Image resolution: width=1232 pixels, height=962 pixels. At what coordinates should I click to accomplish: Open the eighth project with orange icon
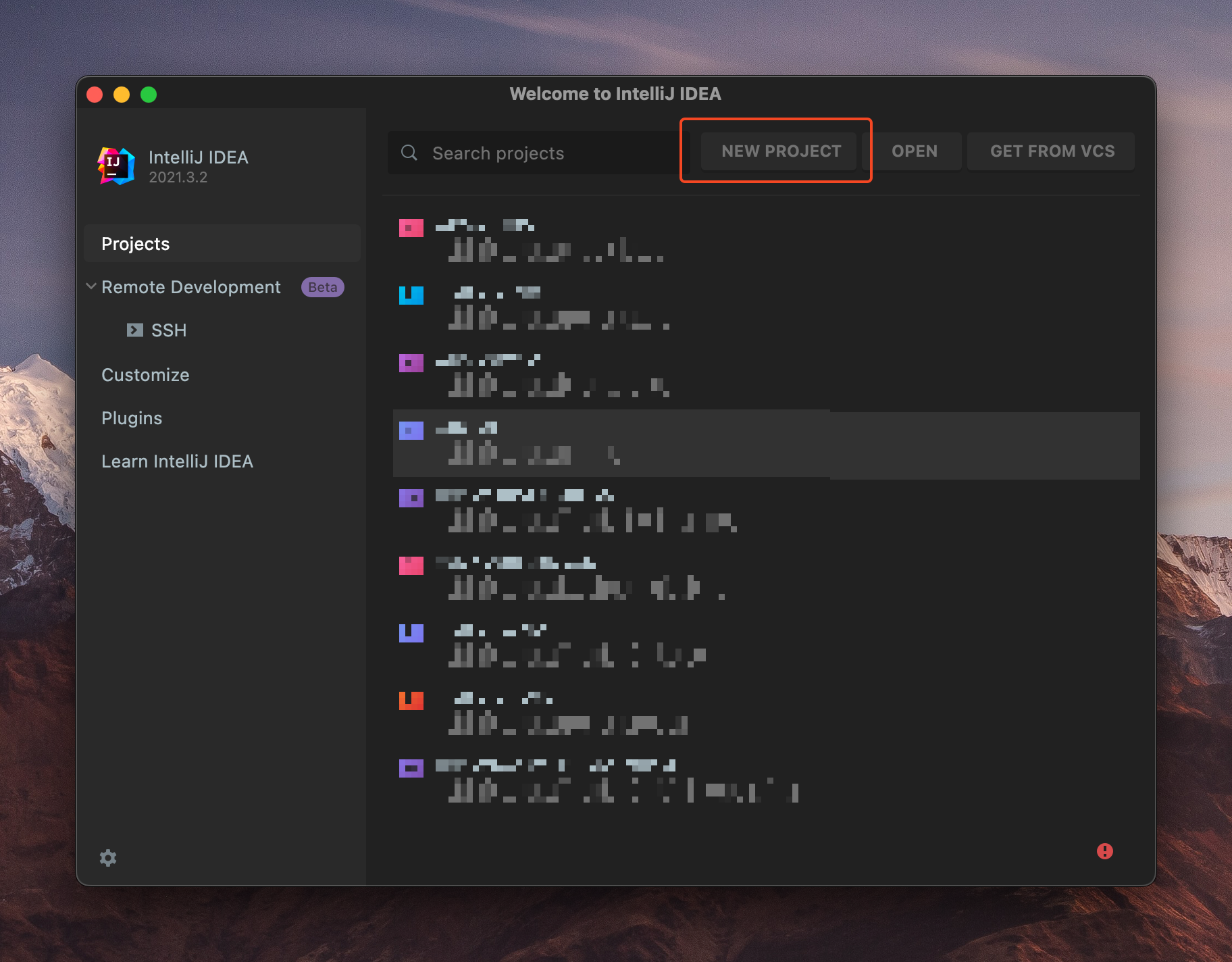pos(766,714)
